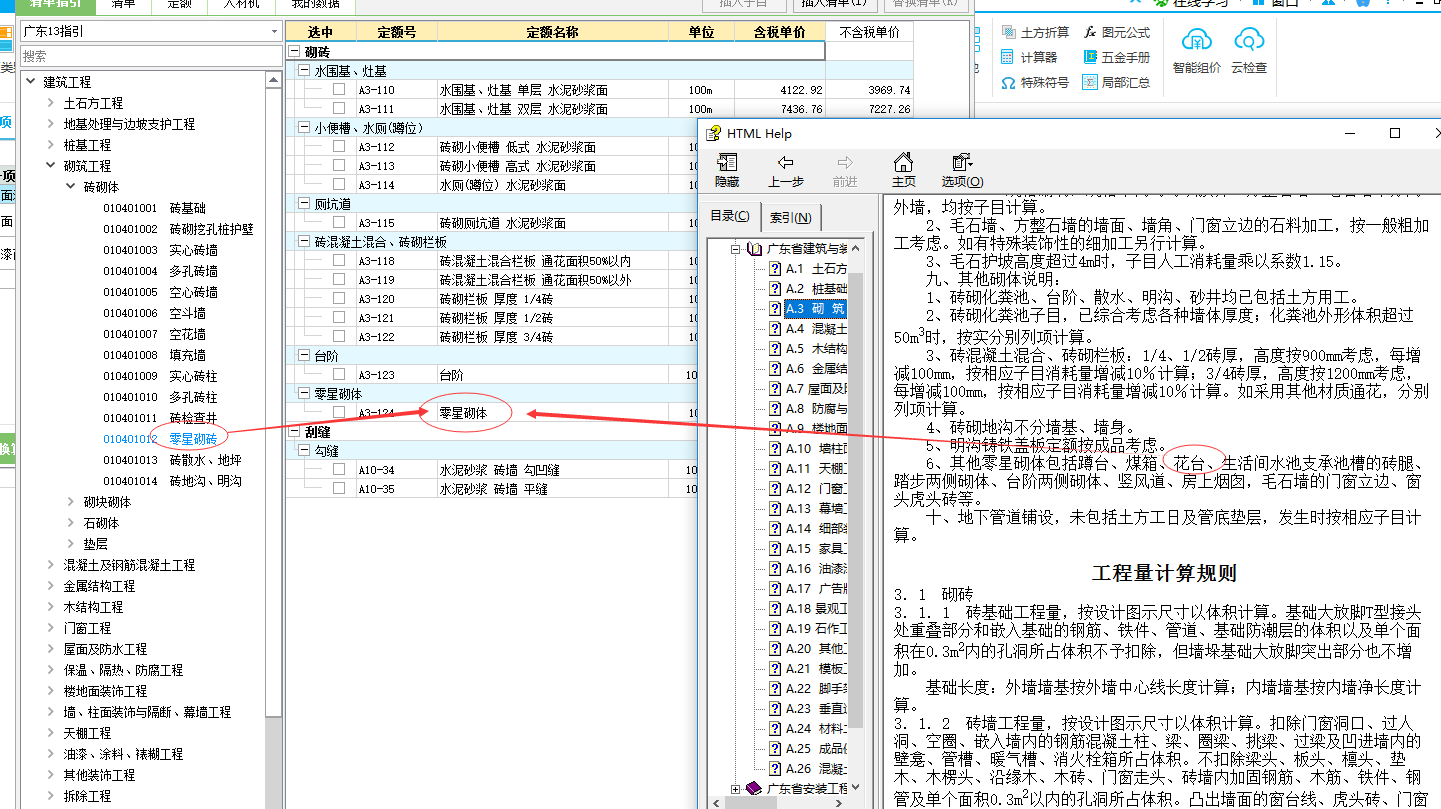Click the 含税单价 column header
Image resolution: width=1441 pixels, height=809 pixels.
(779, 32)
